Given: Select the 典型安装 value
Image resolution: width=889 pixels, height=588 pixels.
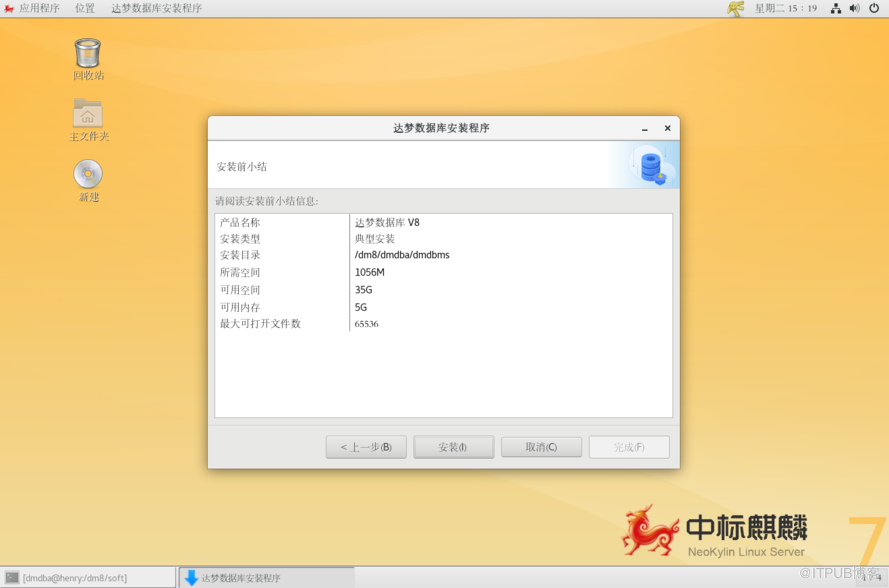Looking at the screenshot, I should click(375, 239).
